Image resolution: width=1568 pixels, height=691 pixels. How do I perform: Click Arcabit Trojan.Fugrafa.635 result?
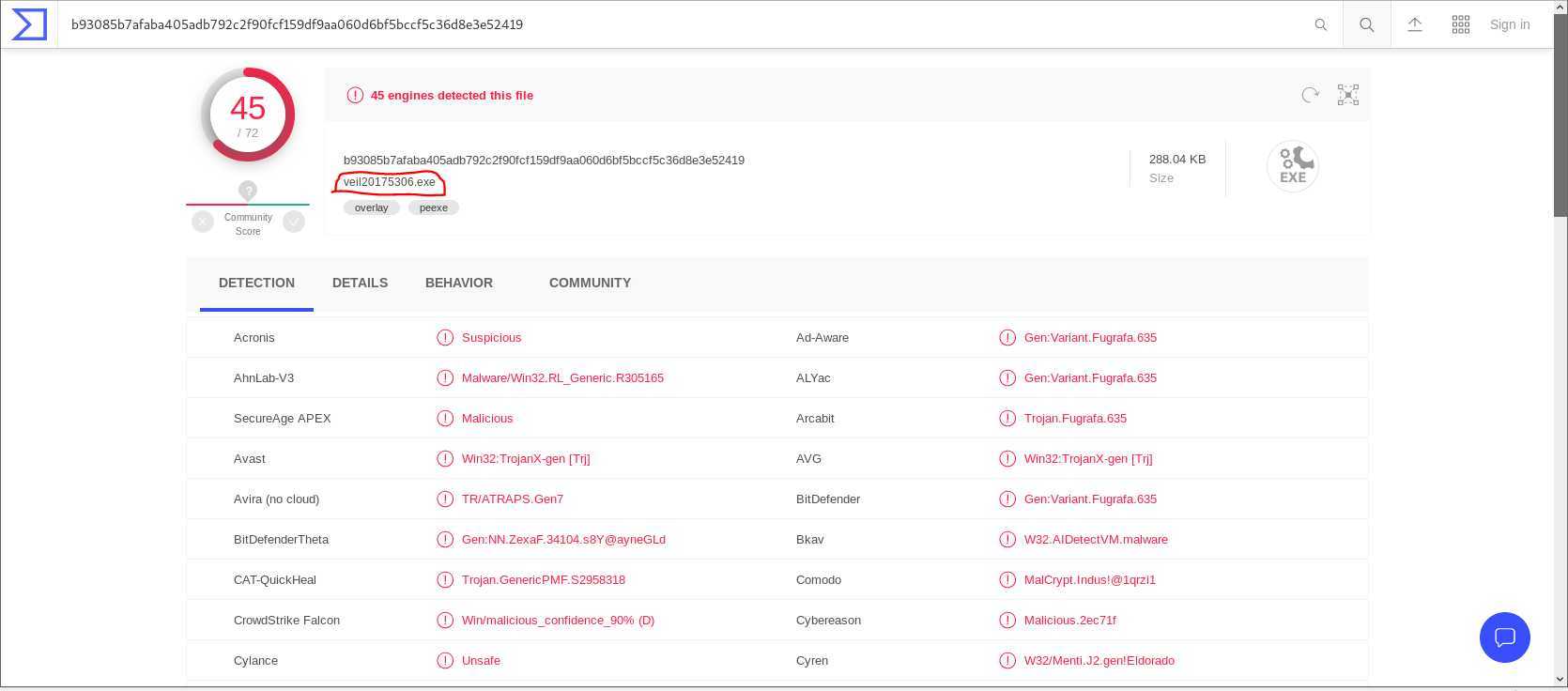pos(1075,419)
